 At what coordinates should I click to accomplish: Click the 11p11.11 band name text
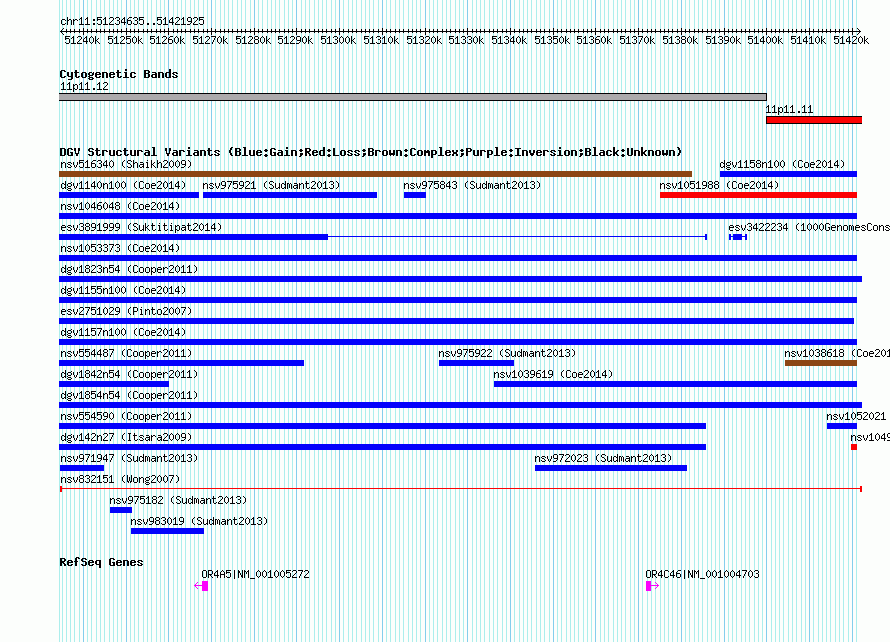coord(789,110)
